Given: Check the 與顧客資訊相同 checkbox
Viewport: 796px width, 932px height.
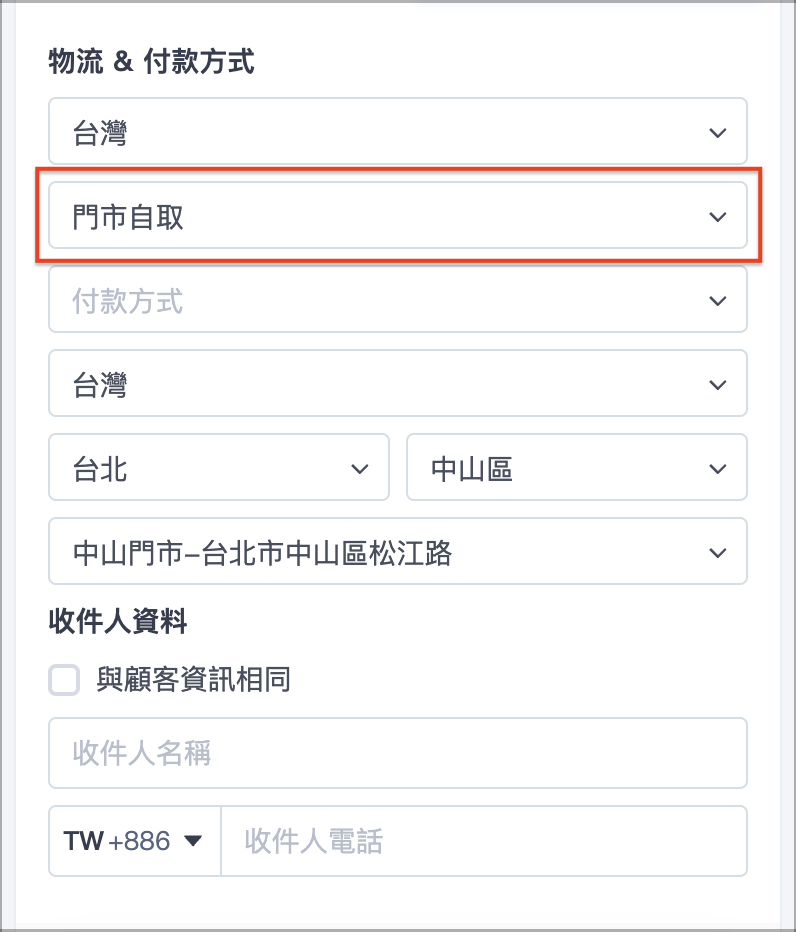Looking at the screenshot, I should 63,680.
